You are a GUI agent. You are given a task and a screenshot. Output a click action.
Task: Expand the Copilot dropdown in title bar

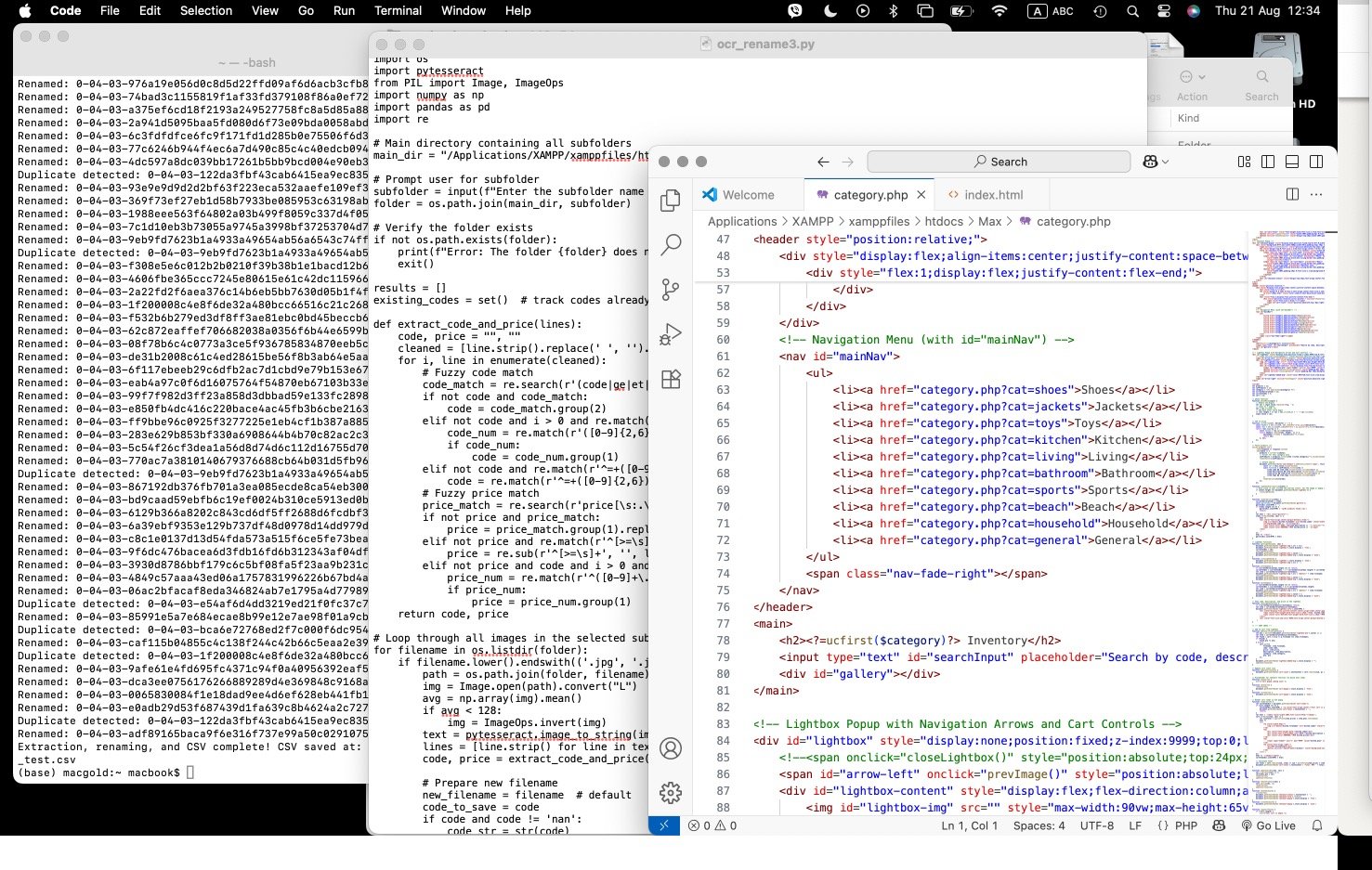coord(1165,162)
